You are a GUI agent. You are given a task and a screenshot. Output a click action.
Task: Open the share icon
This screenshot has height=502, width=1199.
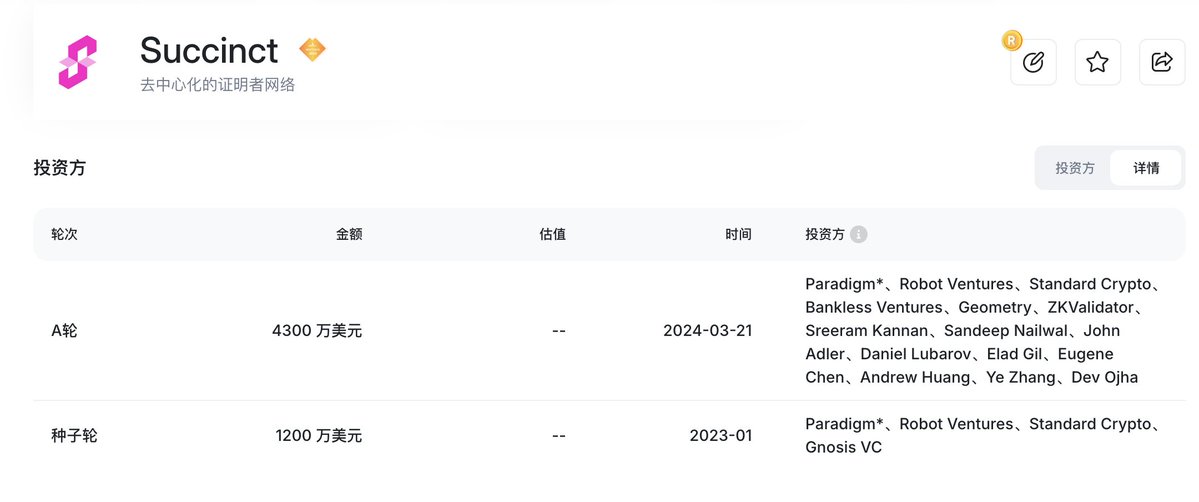click(x=1162, y=62)
